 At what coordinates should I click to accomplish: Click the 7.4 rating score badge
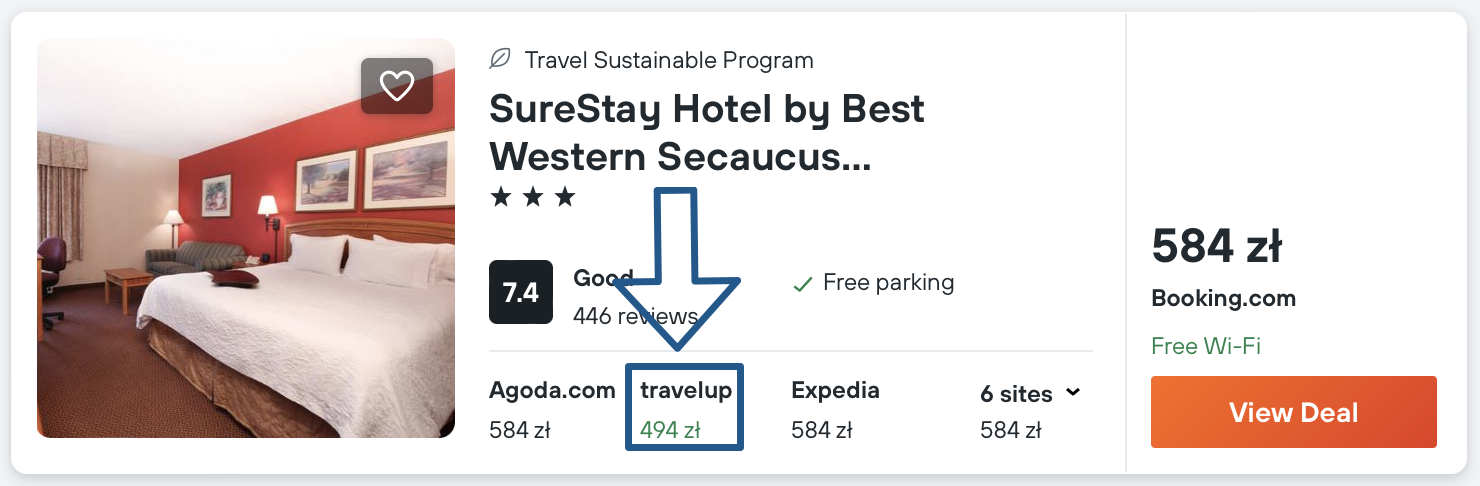click(x=521, y=292)
